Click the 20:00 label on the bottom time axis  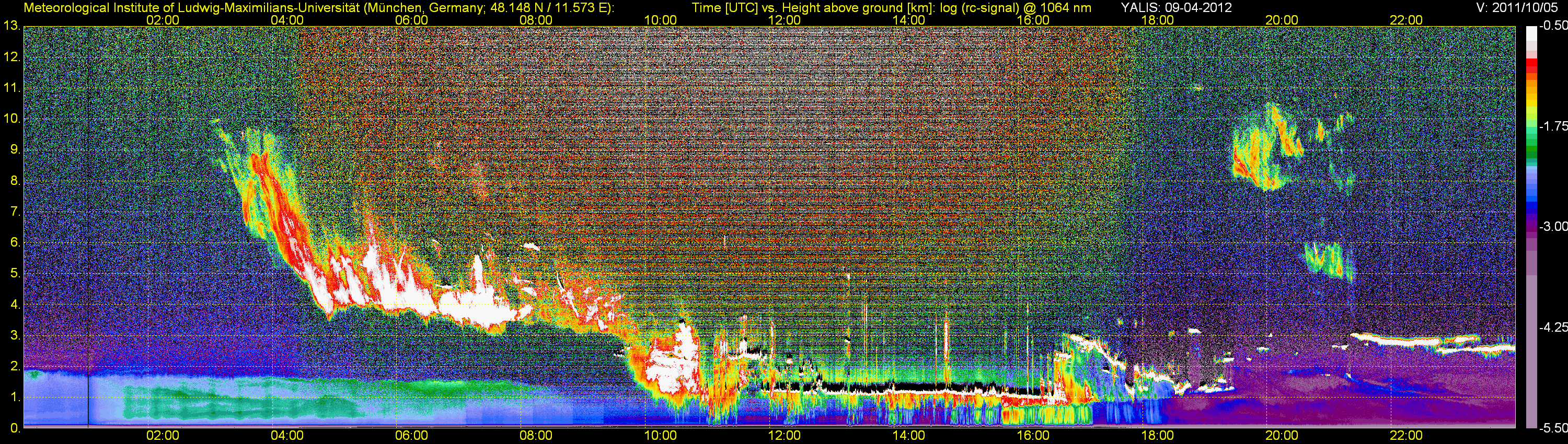coord(1282,436)
